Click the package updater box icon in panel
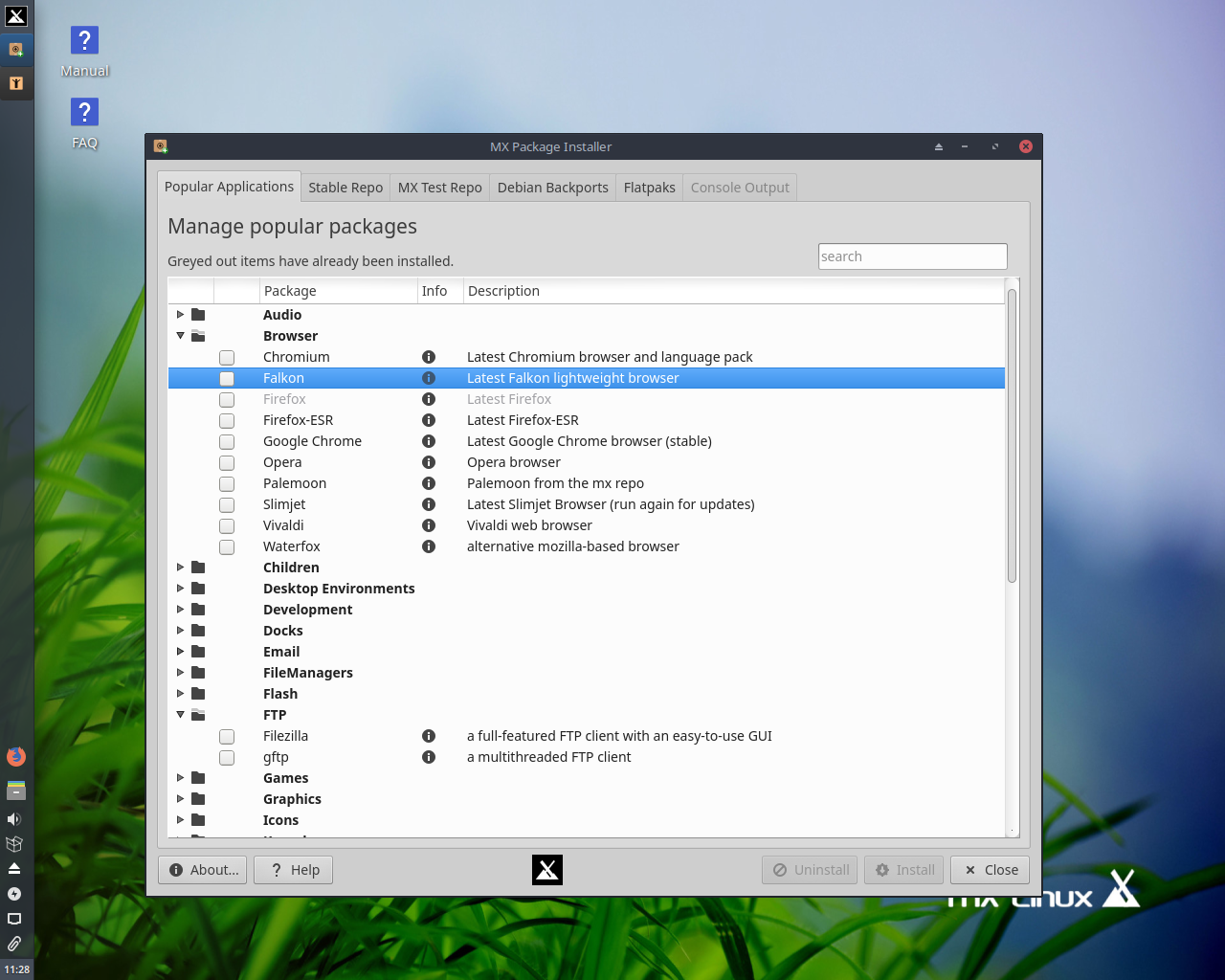 point(14,844)
